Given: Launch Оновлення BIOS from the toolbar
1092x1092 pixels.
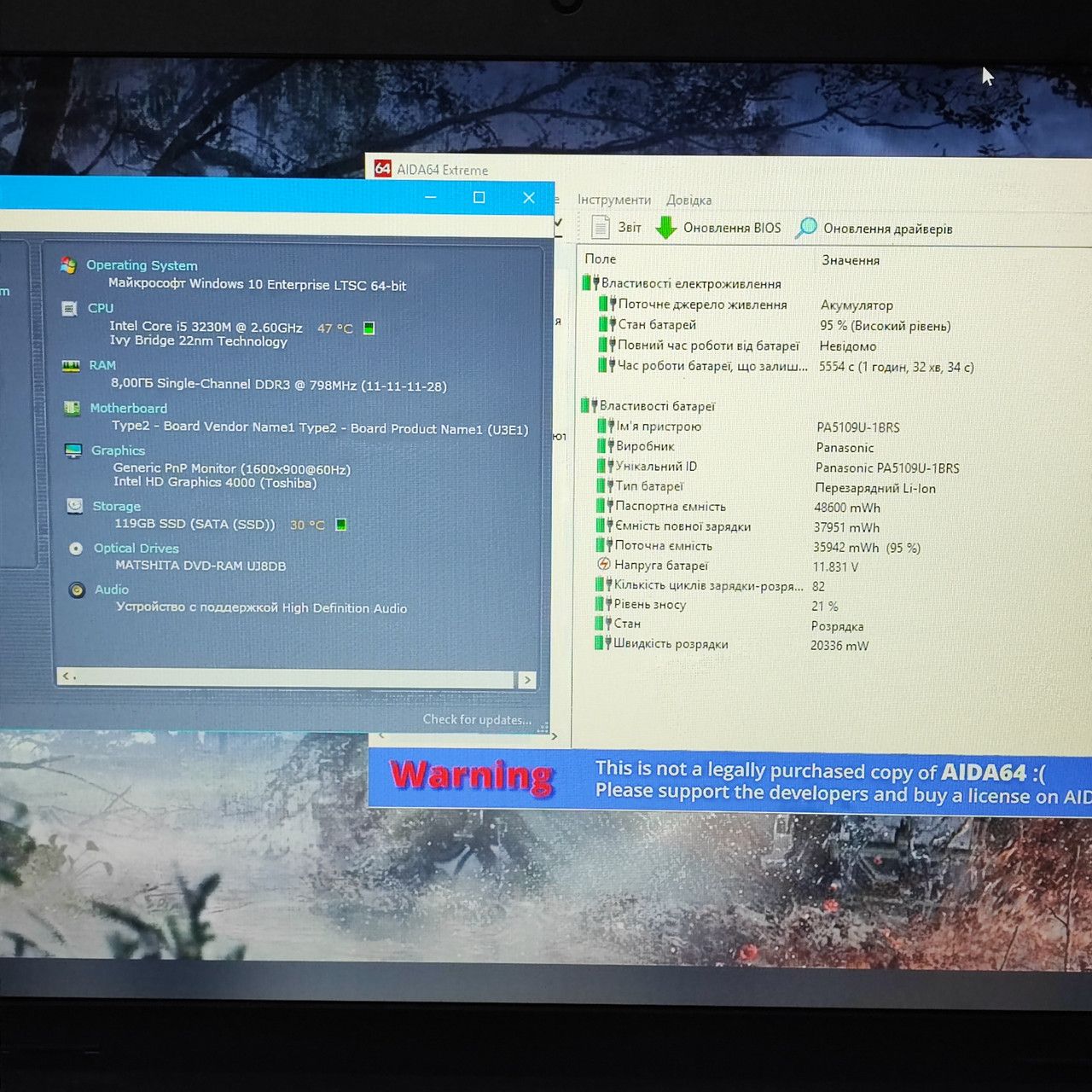Looking at the screenshot, I should pos(718,228).
